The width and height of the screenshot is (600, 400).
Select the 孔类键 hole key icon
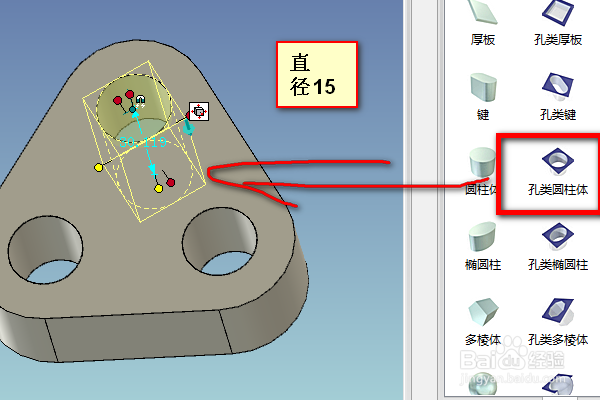pyautogui.click(x=558, y=87)
